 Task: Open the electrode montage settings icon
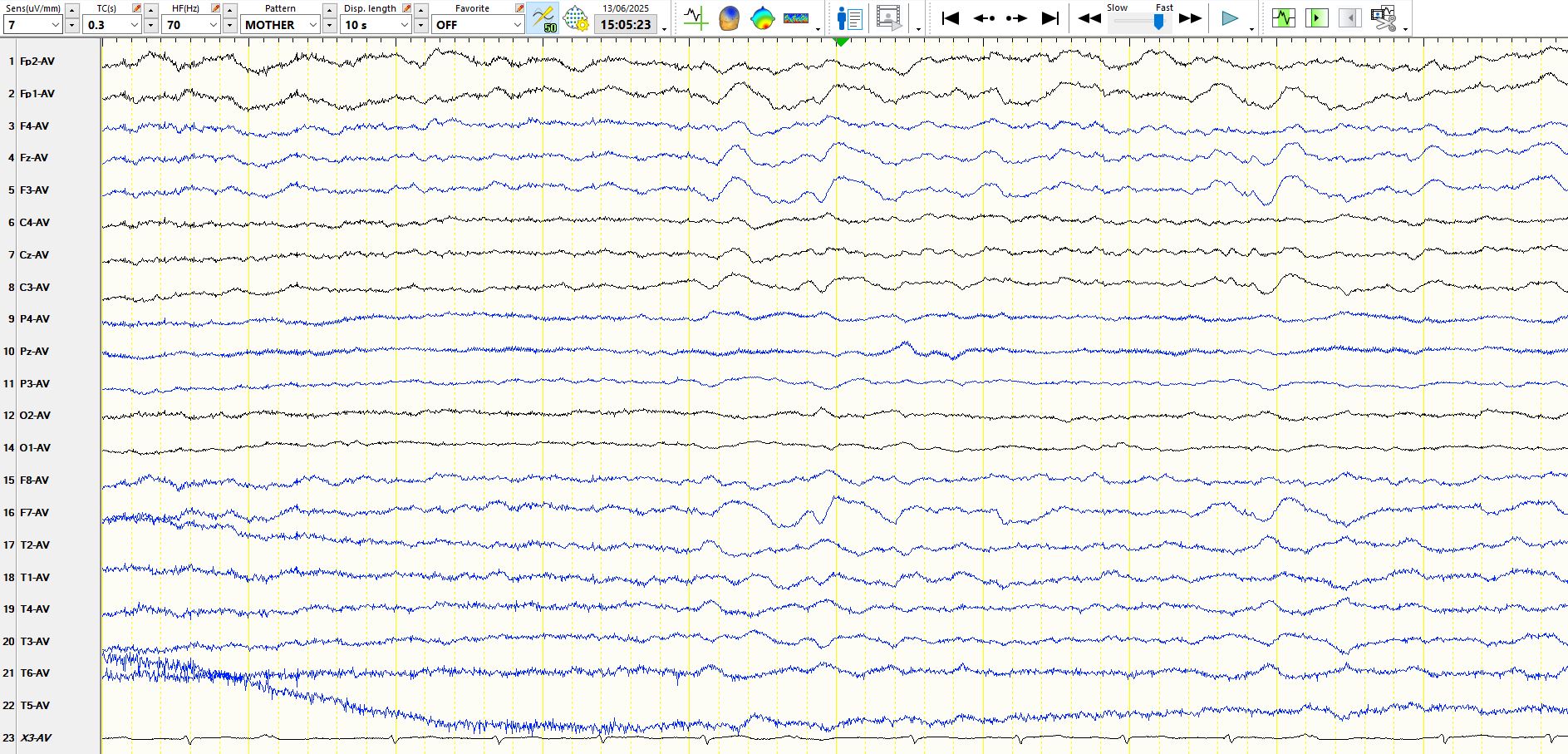pyautogui.click(x=575, y=18)
